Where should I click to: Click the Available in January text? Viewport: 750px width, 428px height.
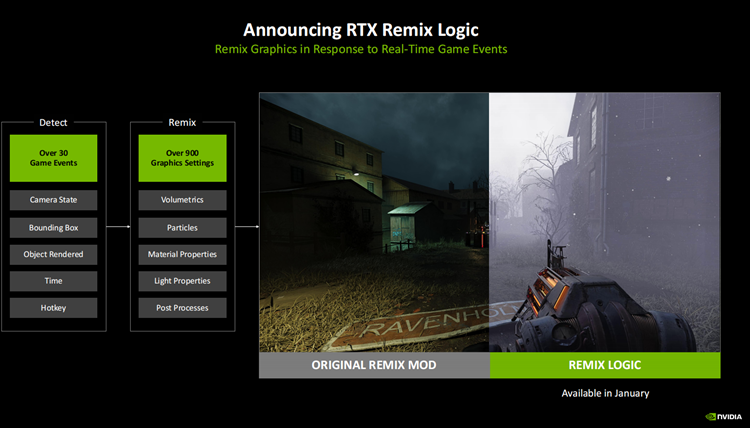click(x=604, y=393)
